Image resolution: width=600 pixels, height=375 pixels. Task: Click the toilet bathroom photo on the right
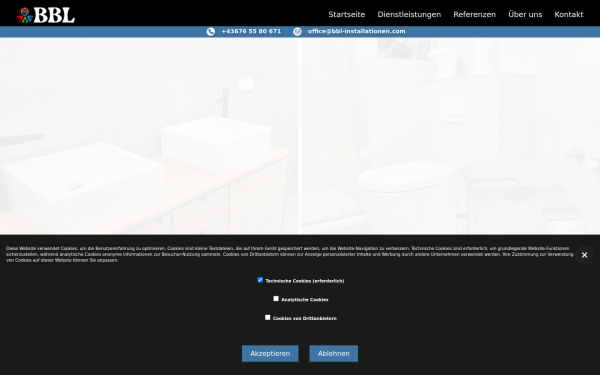(450, 136)
